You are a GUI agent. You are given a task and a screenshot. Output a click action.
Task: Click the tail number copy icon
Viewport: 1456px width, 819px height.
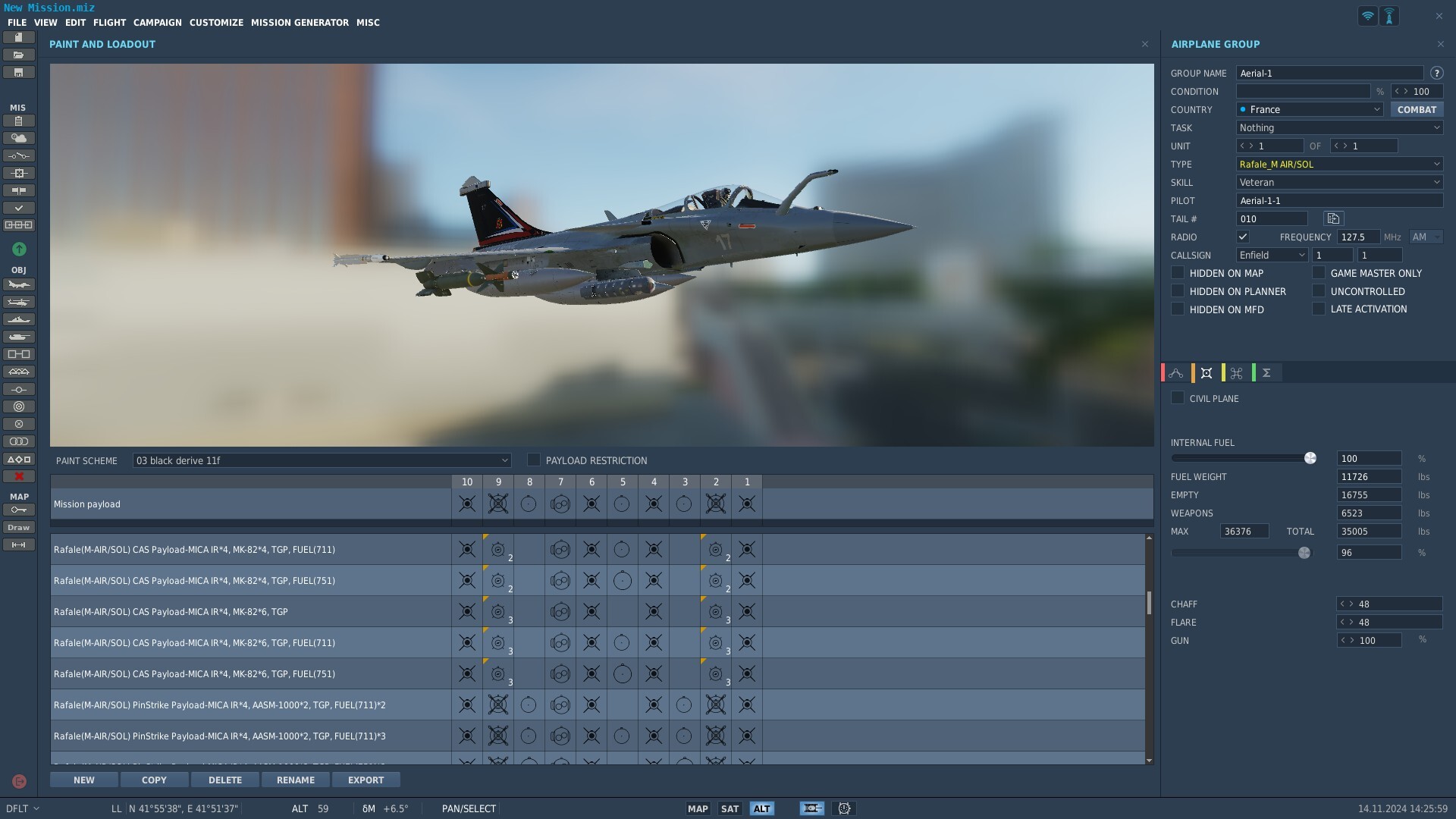point(1333,218)
